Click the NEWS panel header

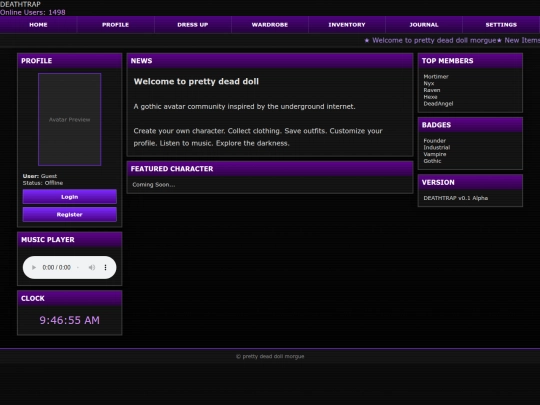(x=270, y=61)
